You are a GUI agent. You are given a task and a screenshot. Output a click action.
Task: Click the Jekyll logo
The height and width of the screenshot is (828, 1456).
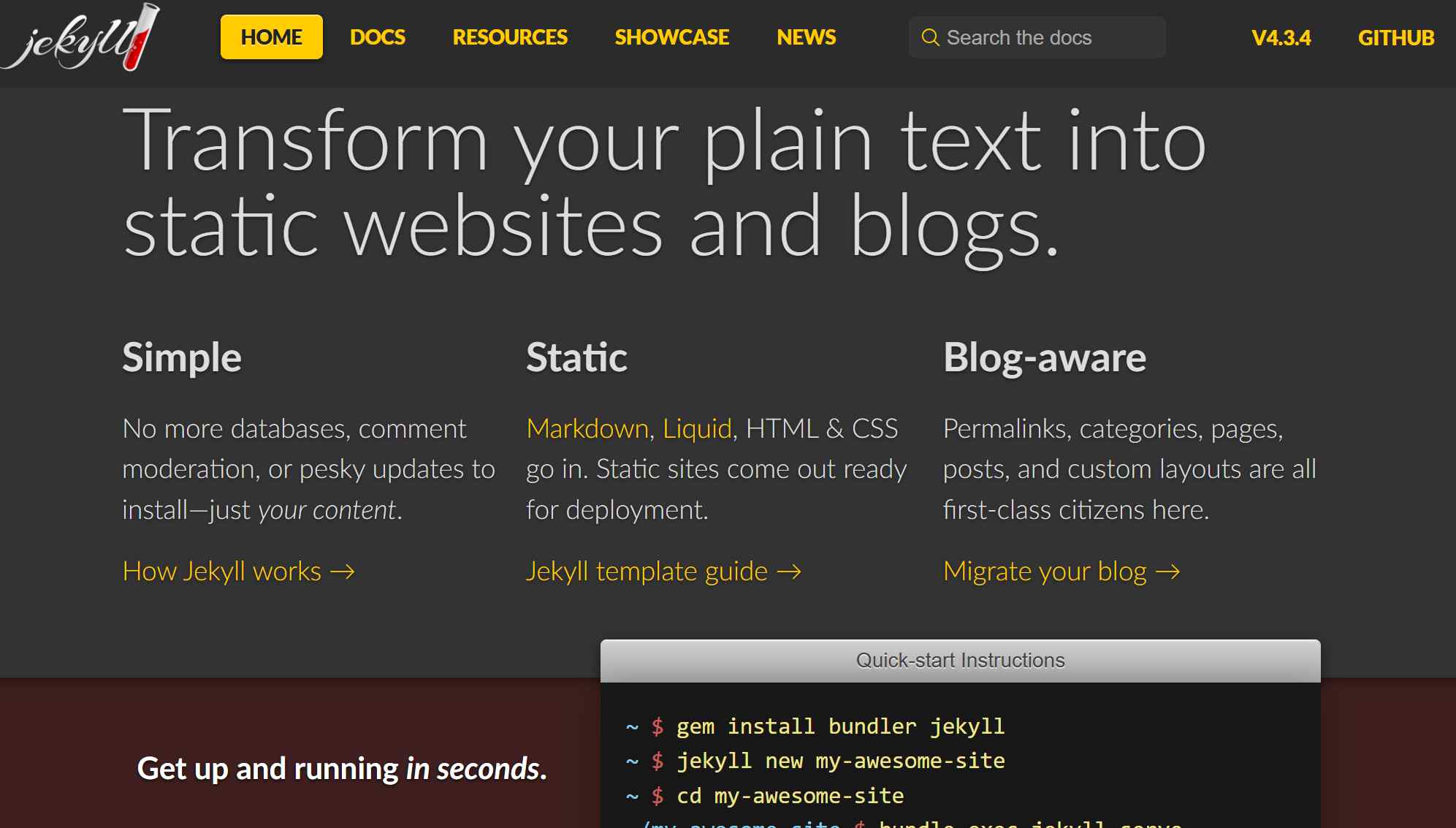click(80, 37)
